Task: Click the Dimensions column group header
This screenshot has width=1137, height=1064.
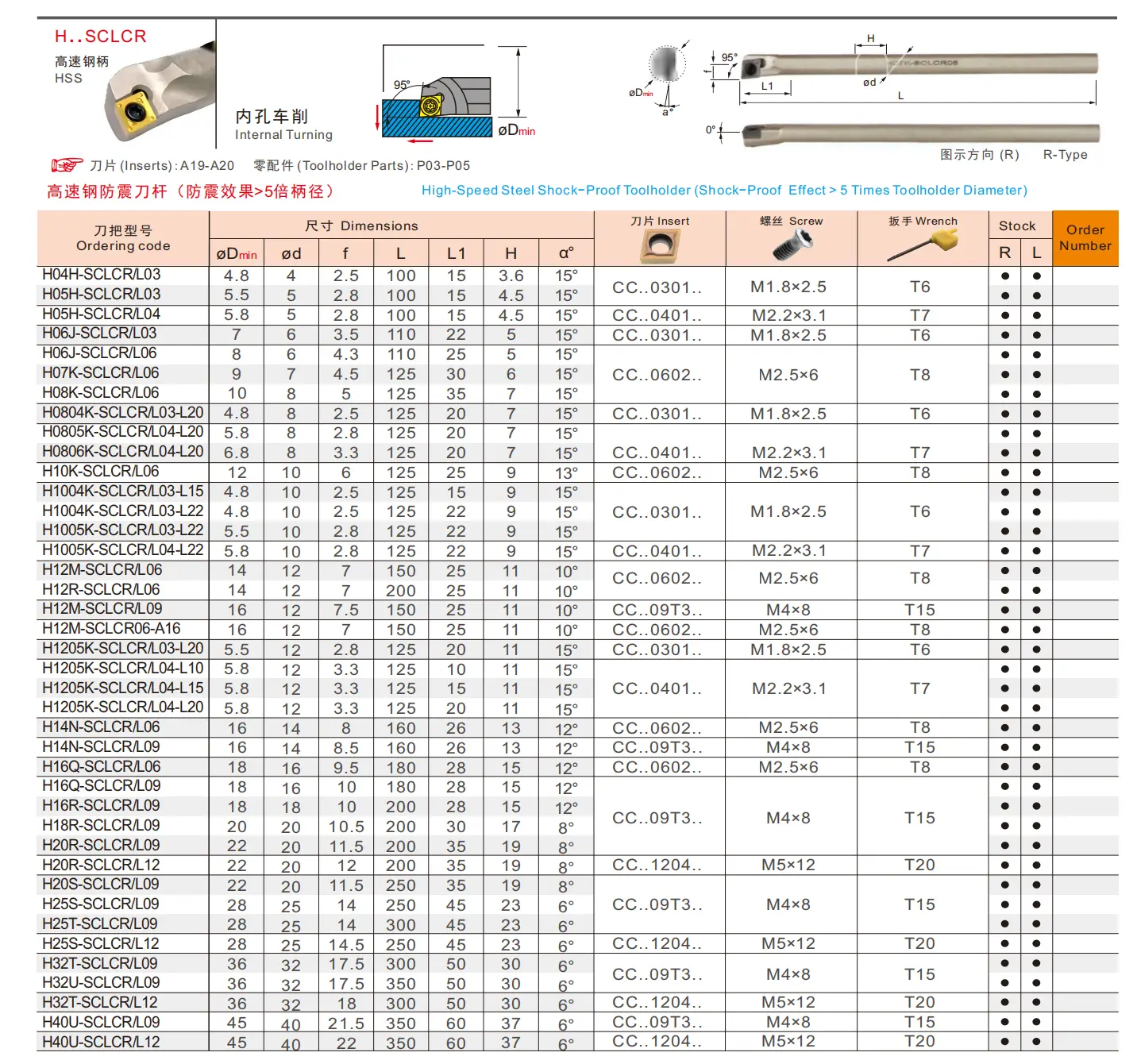Action: click(x=401, y=226)
